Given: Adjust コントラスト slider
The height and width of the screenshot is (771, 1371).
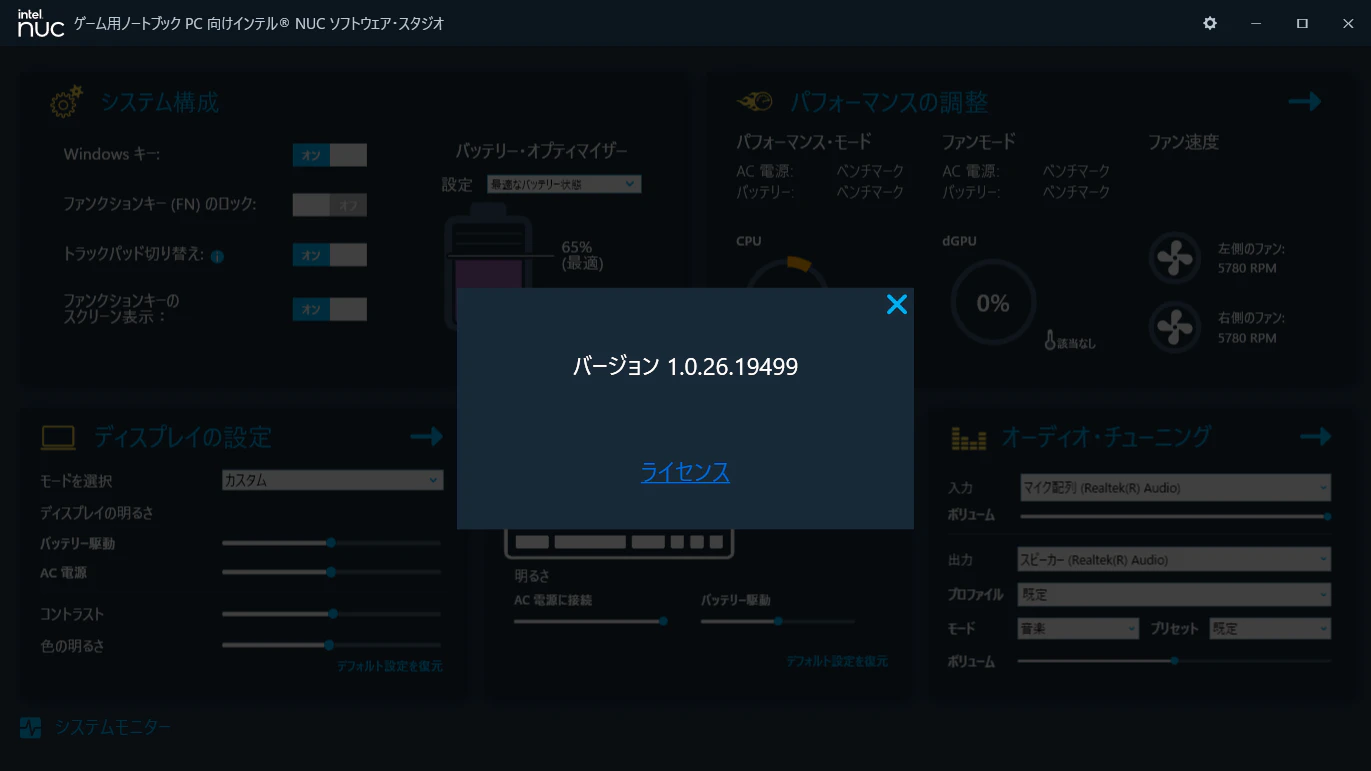Looking at the screenshot, I should [x=331, y=614].
